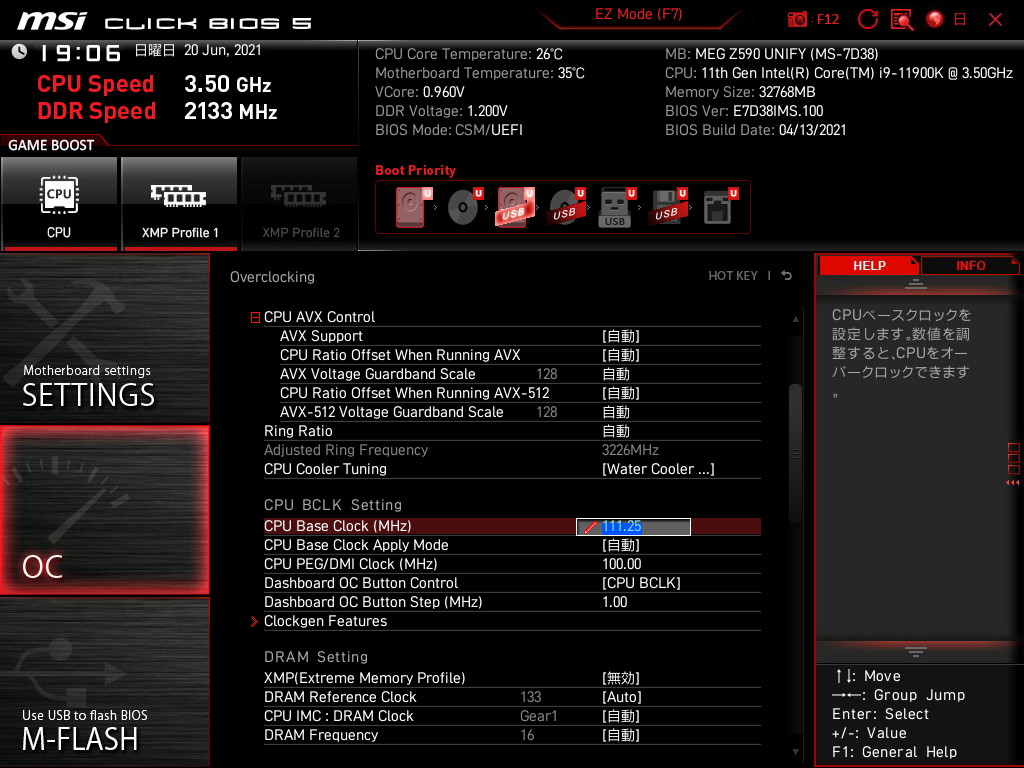1024x768 pixels.
Task: Click scrollbar down arrow in settings list
Action: click(795, 752)
